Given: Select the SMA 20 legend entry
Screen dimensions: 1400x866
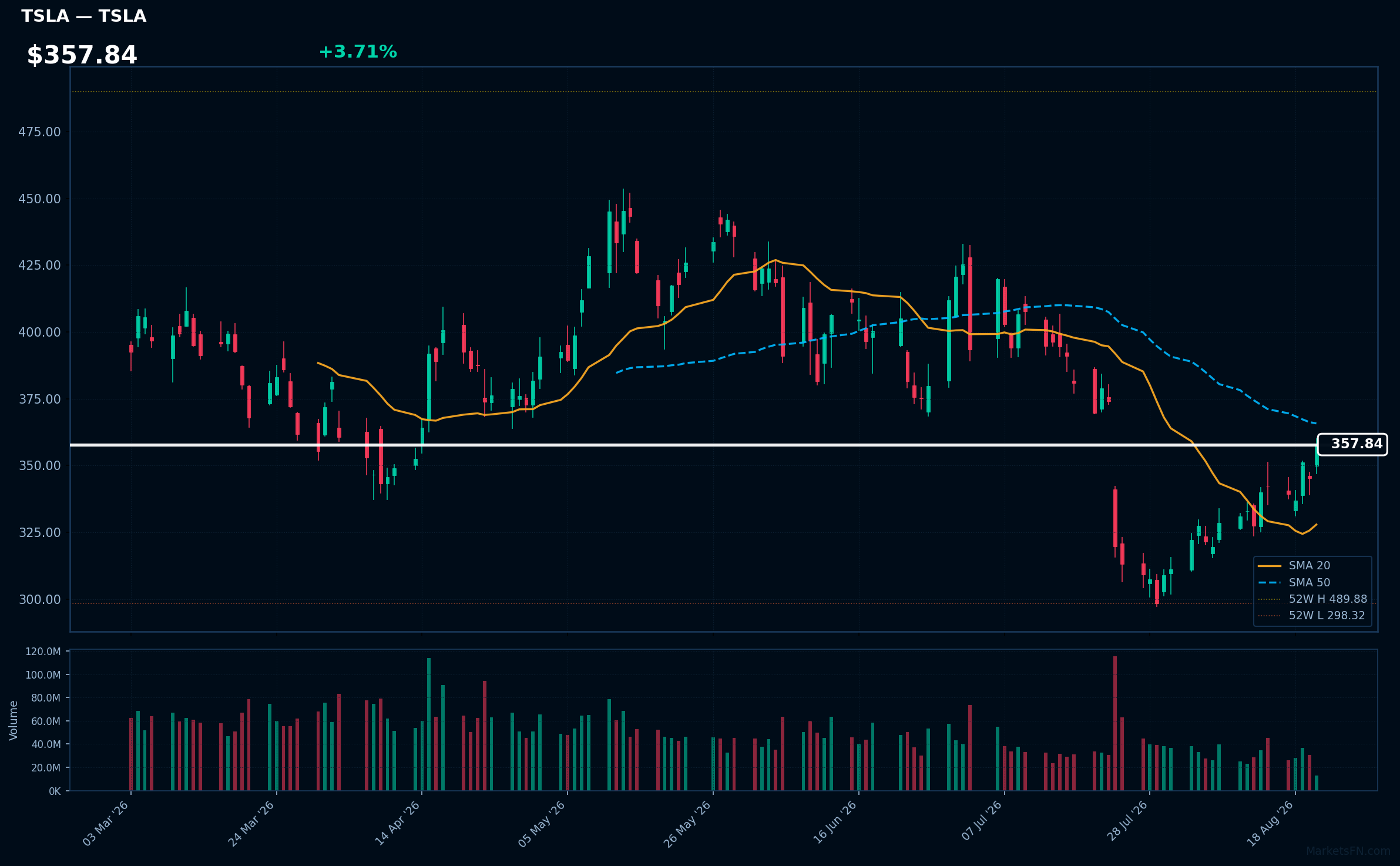Looking at the screenshot, I should [1294, 566].
